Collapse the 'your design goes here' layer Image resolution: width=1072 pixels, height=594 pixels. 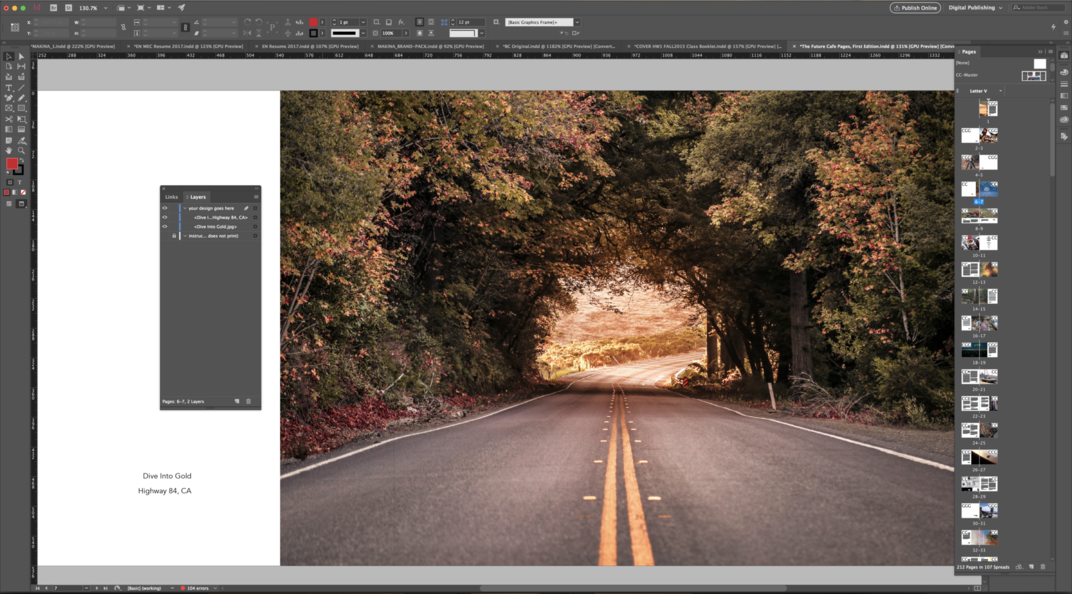(183, 208)
